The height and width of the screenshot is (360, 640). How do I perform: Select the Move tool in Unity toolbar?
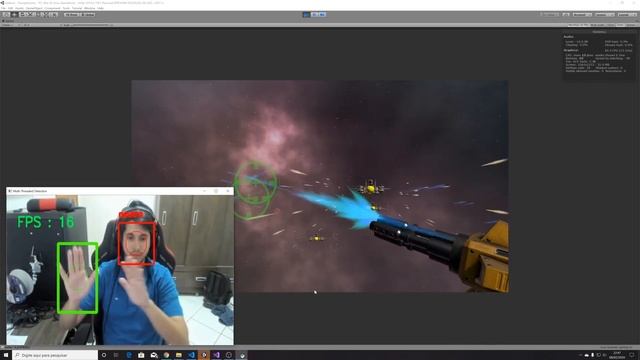[x=14, y=14]
